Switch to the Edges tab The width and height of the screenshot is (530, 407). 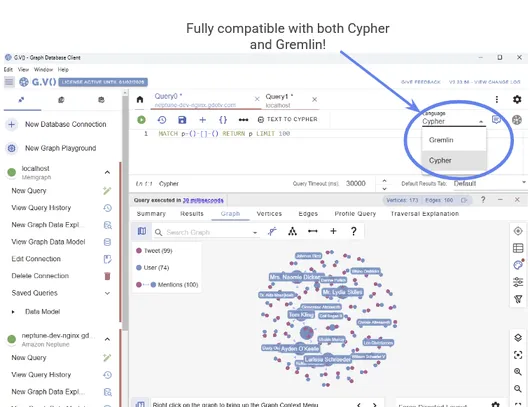coord(308,214)
